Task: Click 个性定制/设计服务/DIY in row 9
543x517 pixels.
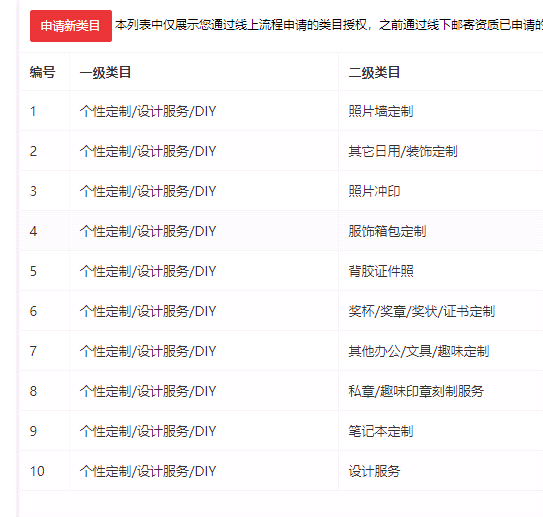Action: point(148,431)
